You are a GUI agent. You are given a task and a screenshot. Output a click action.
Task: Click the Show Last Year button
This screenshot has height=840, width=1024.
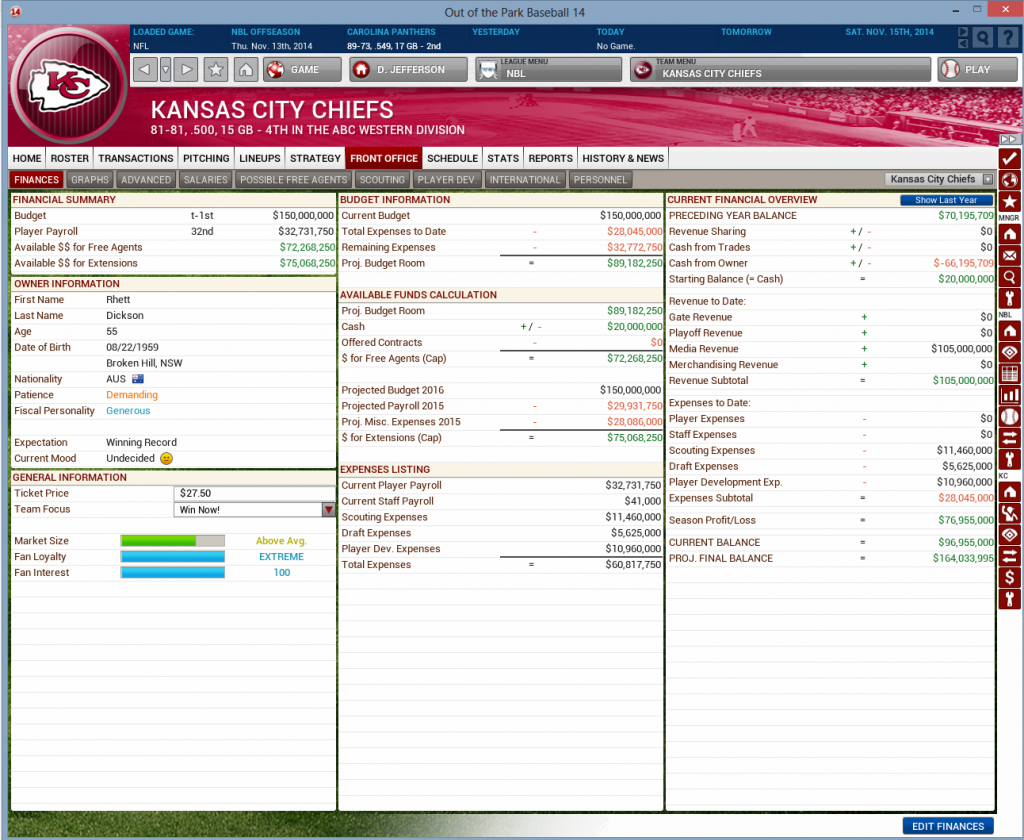(x=946, y=200)
